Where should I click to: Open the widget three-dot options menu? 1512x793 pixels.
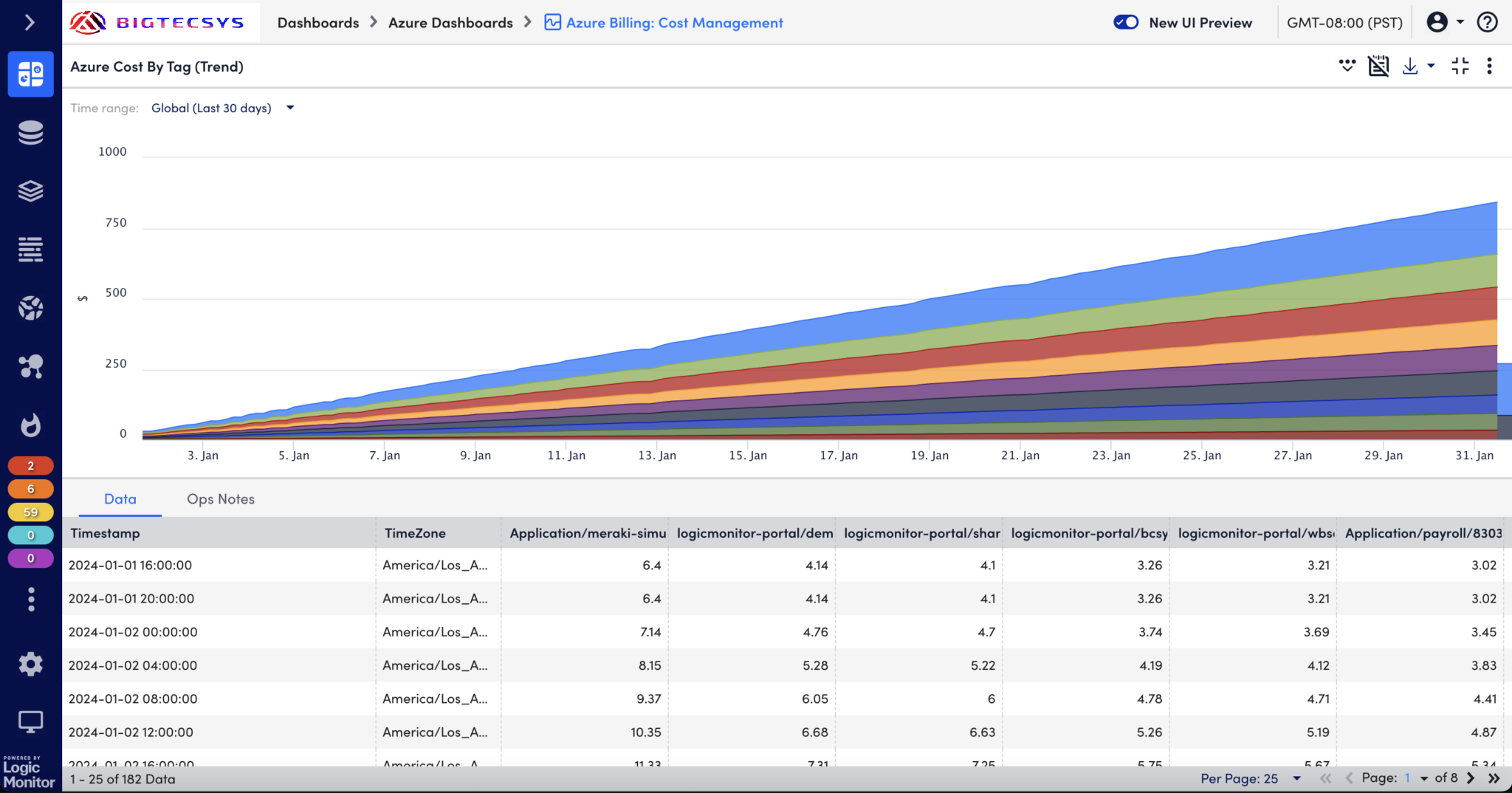tap(1489, 66)
